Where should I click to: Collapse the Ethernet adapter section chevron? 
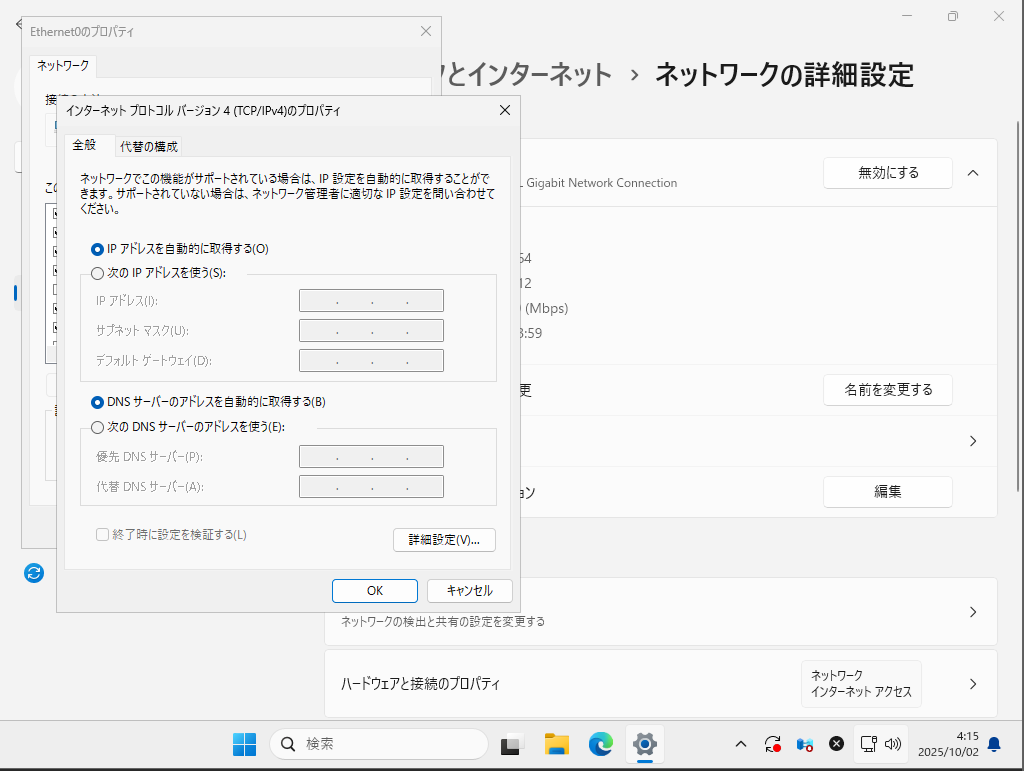tap(973, 173)
